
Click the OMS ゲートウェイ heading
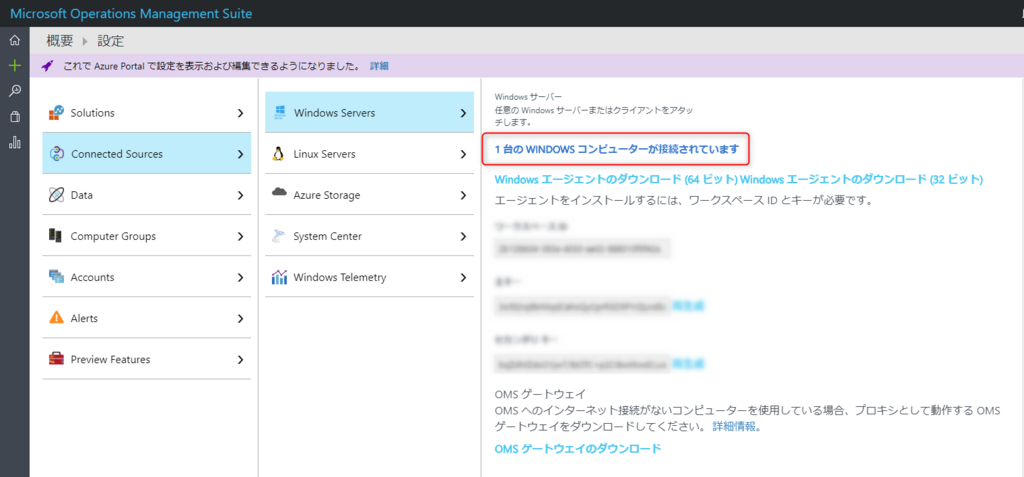point(541,394)
